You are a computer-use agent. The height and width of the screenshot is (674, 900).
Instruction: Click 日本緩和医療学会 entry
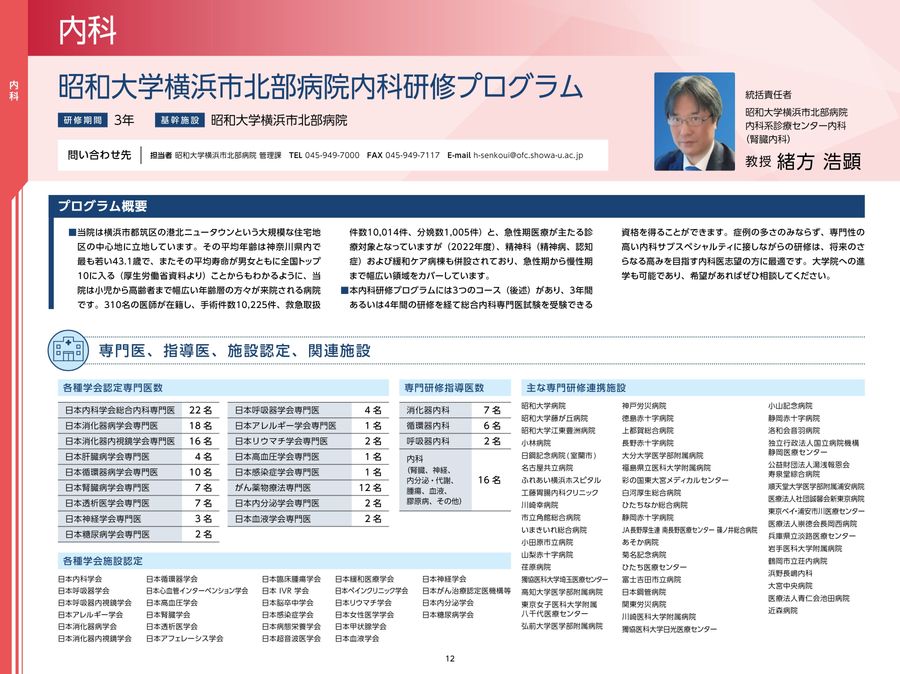(364, 579)
